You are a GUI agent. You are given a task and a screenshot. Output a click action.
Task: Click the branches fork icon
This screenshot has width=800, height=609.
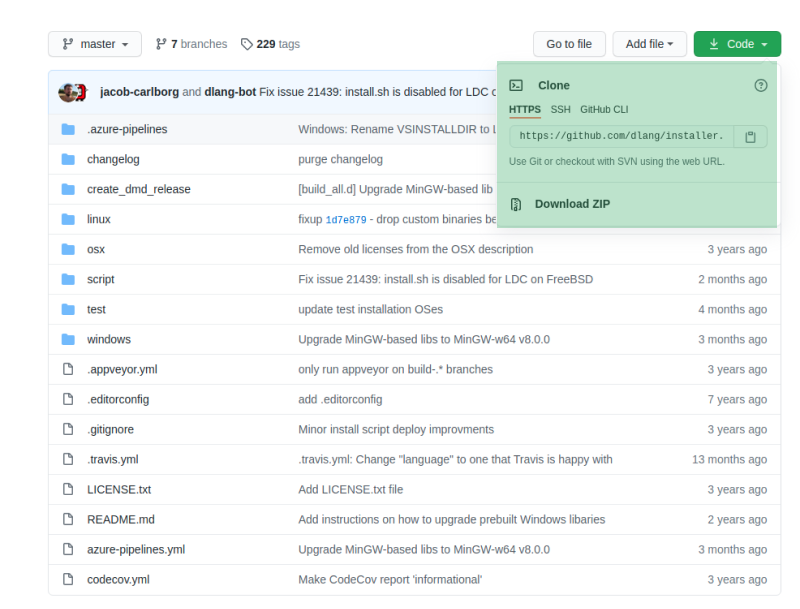pos(161,44)
